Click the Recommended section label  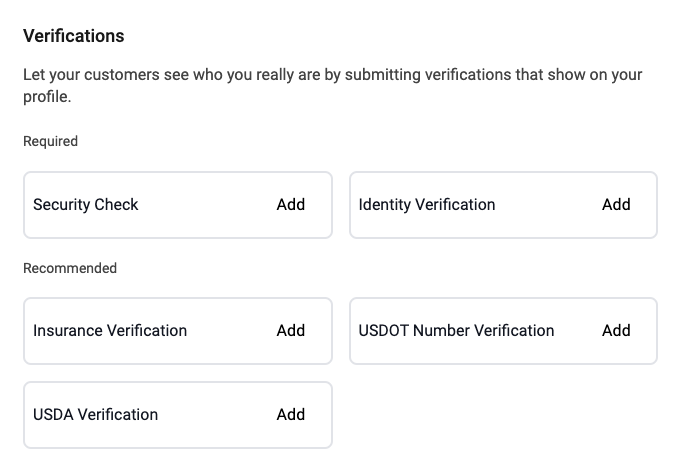pos(70,268)
